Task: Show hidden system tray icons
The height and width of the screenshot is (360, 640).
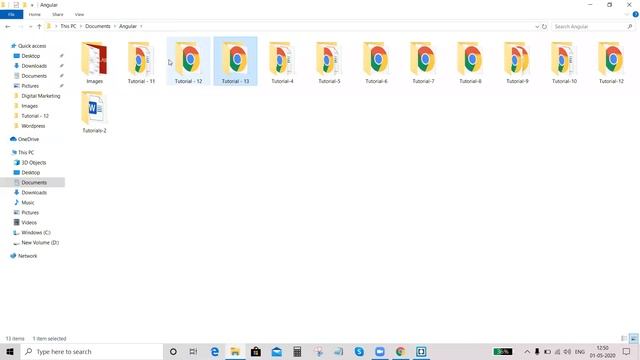Action: click(527, 351)
